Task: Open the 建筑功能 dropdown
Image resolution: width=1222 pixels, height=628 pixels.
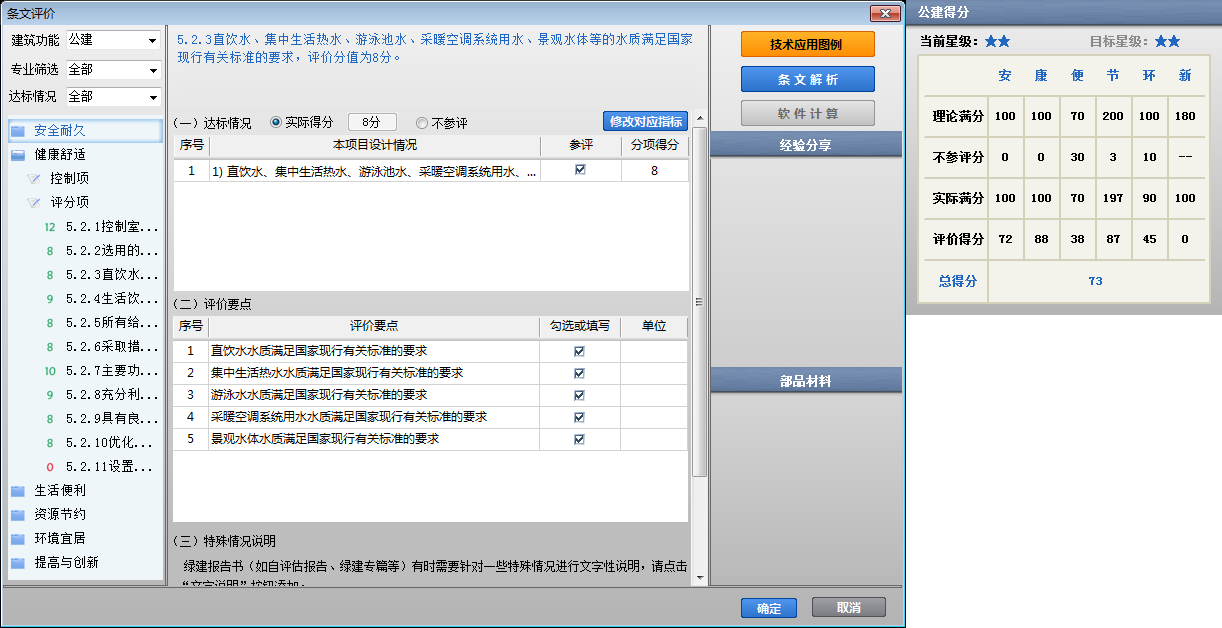Action: (113, 40)
